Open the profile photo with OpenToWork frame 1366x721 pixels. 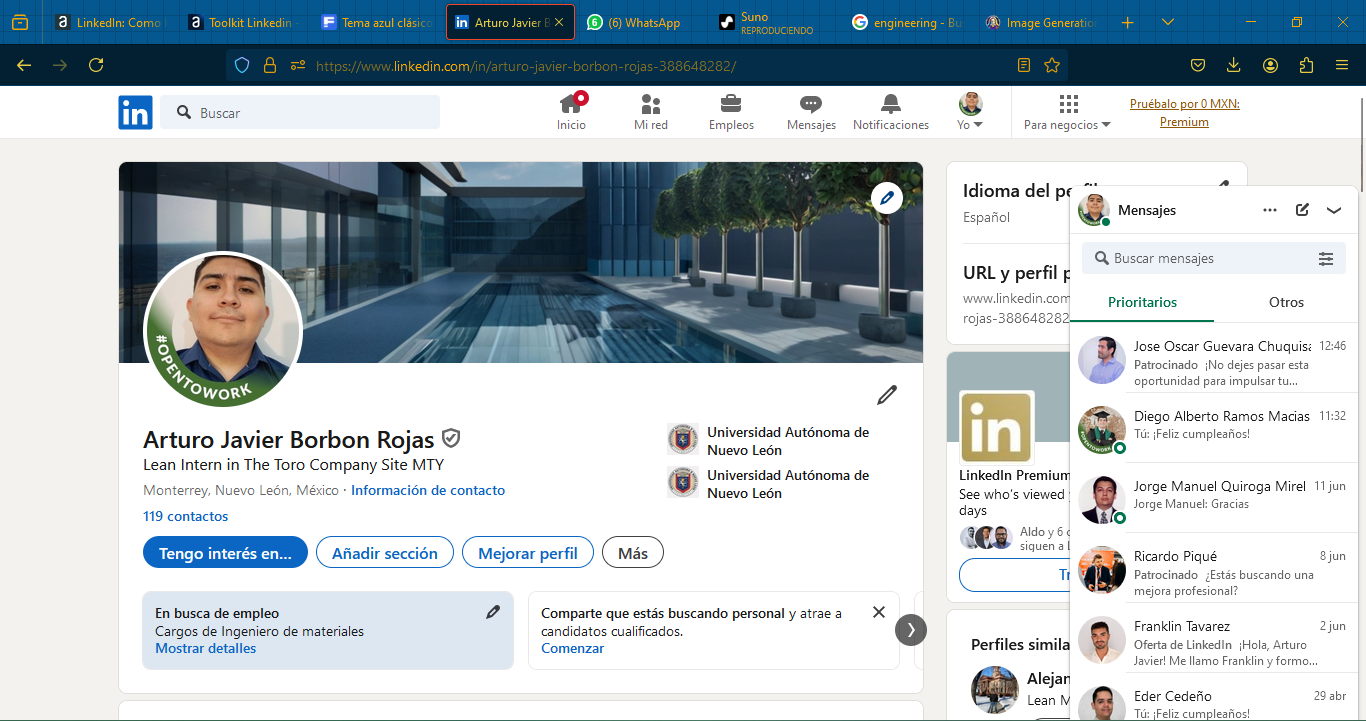tap(223, 330)
